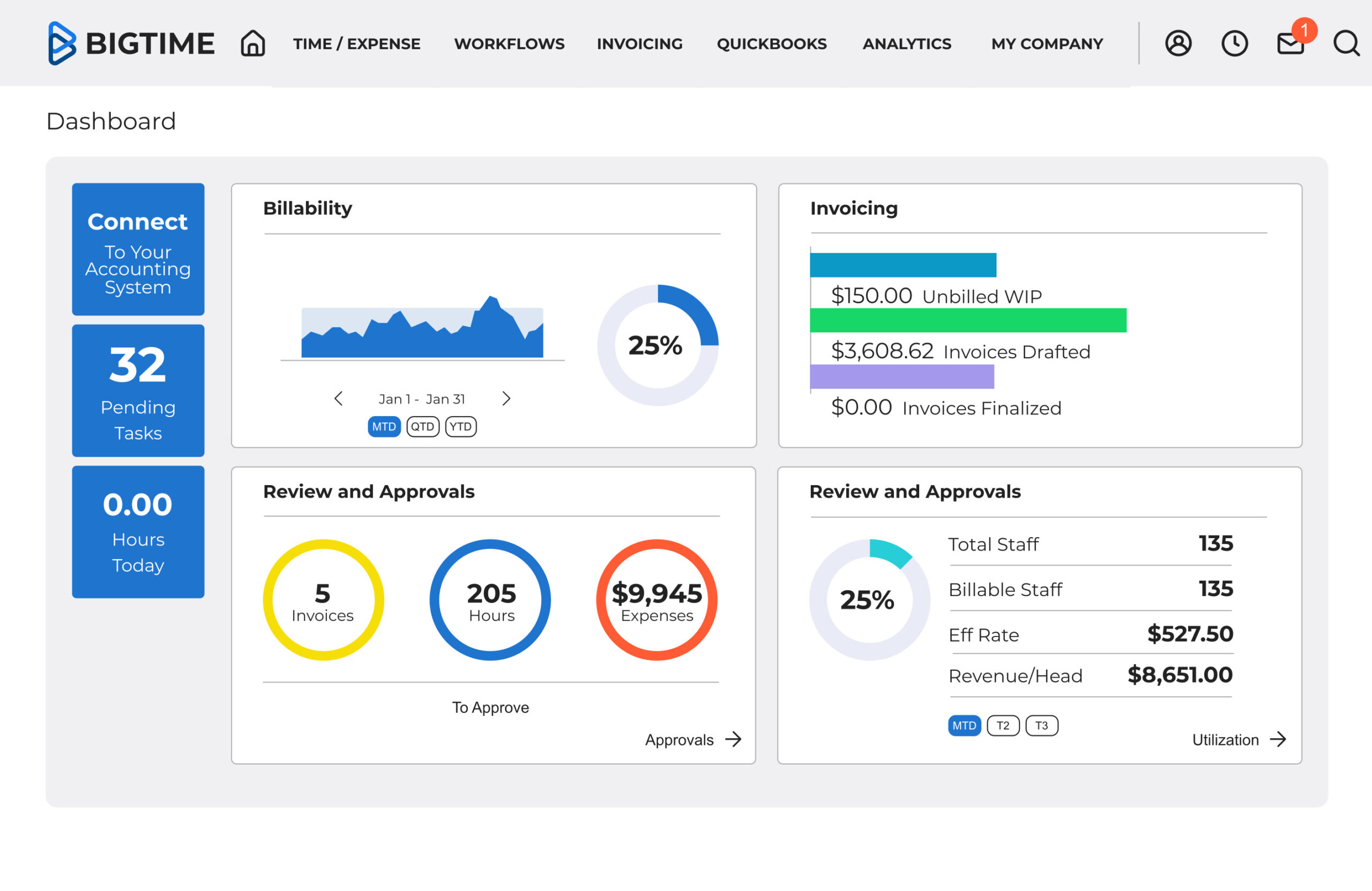Click the arrow beside Utilization
The width and height of the screenshot is (1372, 891).
point(1278,739)
